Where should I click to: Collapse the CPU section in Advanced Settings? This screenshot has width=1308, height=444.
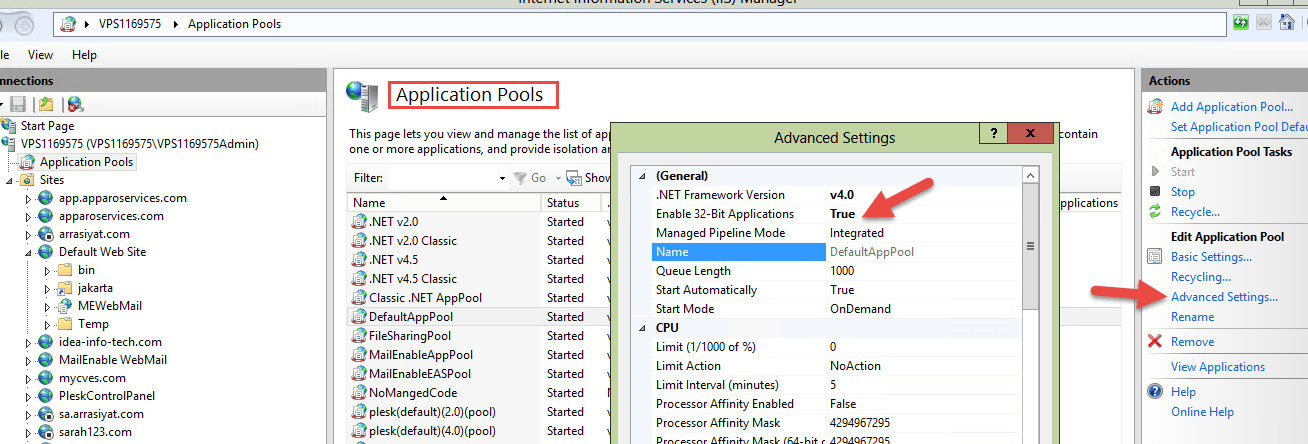643,328
